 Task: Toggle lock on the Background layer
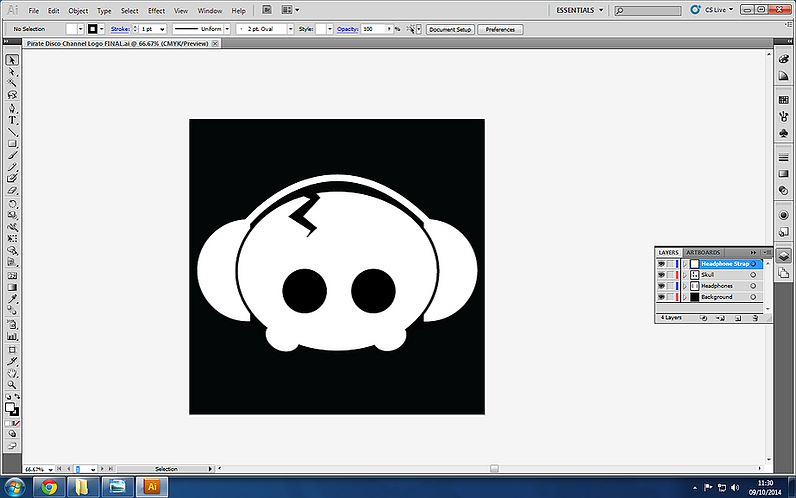(x=670, y=297)
